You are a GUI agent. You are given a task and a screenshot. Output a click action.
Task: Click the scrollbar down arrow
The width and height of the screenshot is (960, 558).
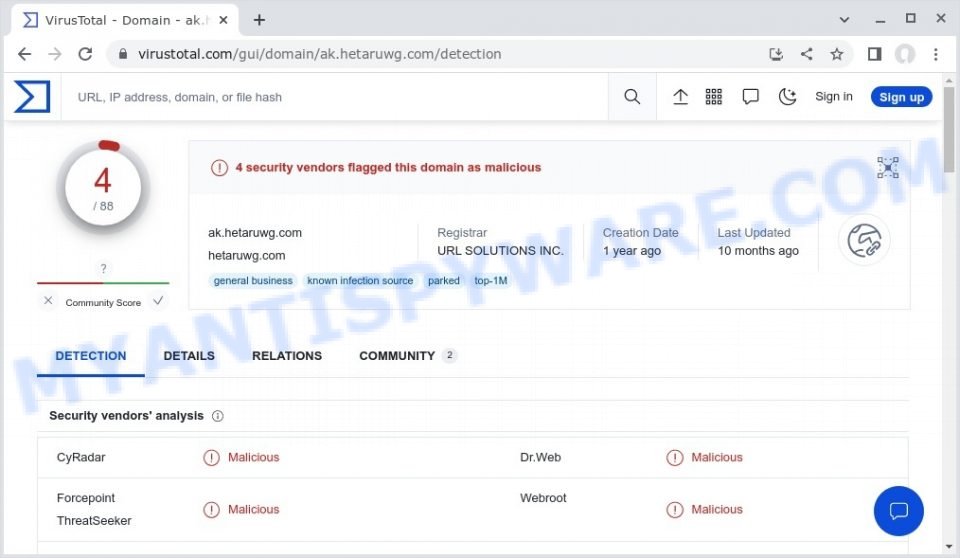coord(949,547)
